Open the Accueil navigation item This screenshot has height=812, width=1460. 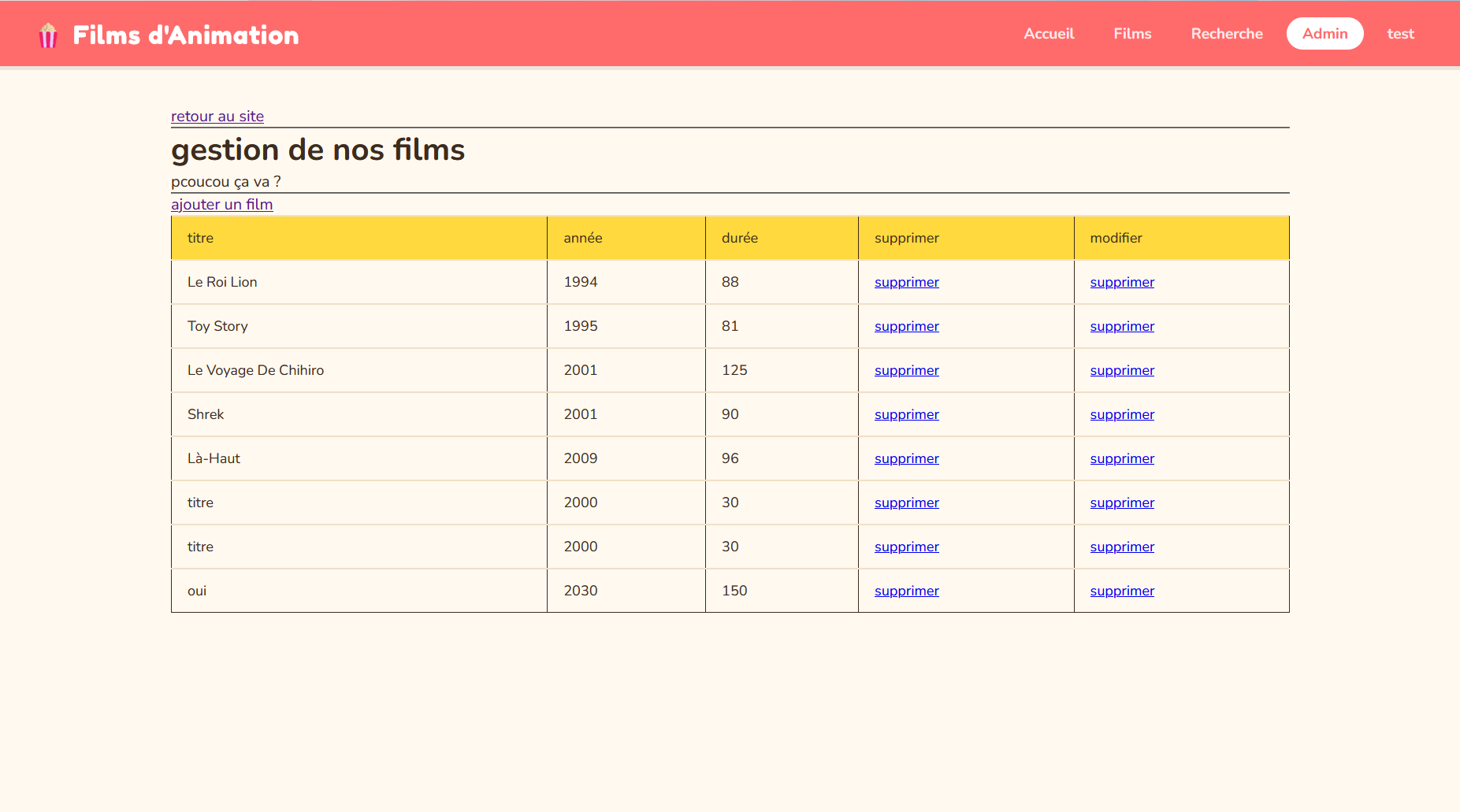pos(1049,34)
